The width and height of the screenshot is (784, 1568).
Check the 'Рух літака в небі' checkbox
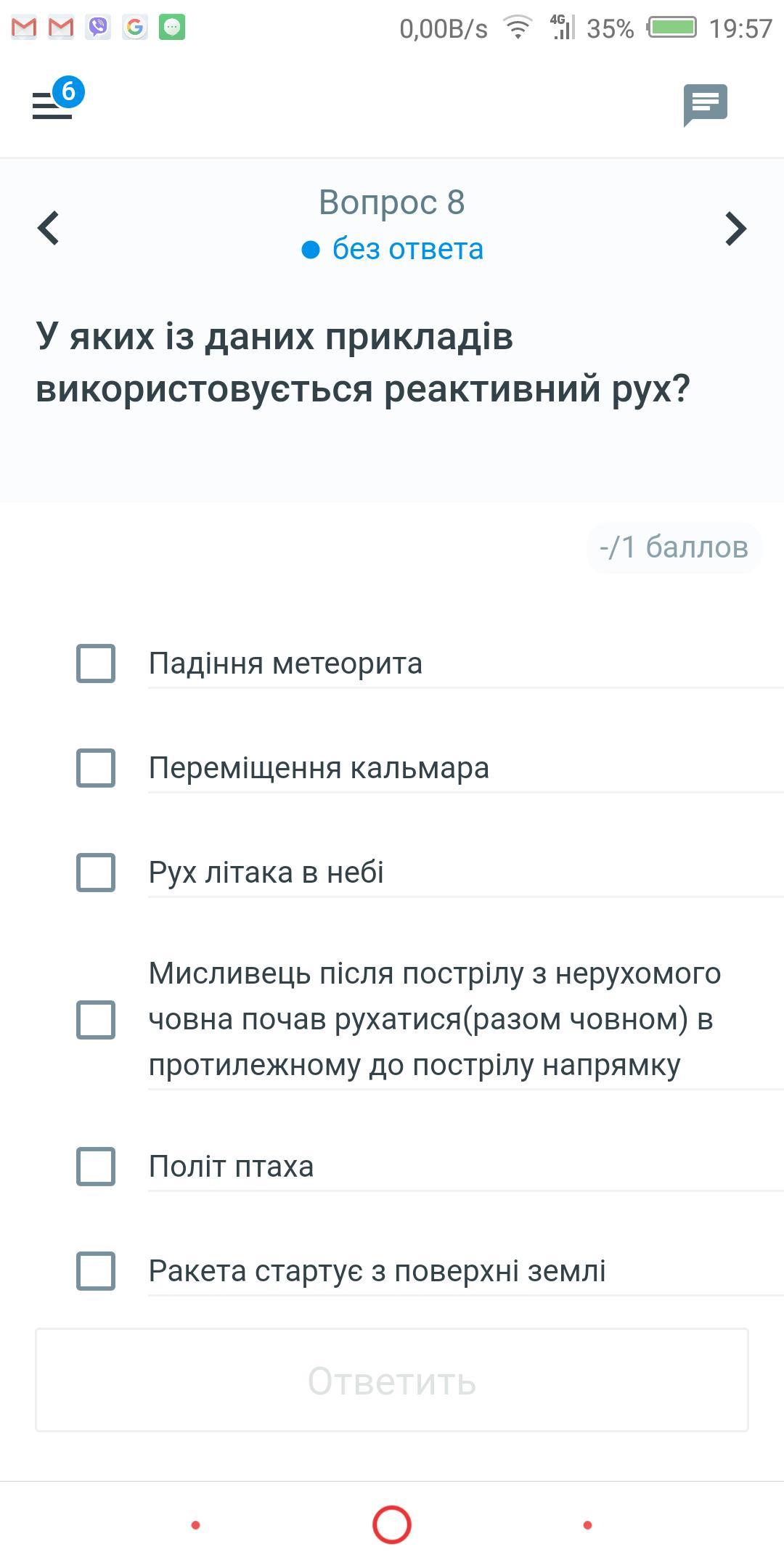tap(96, 872)
